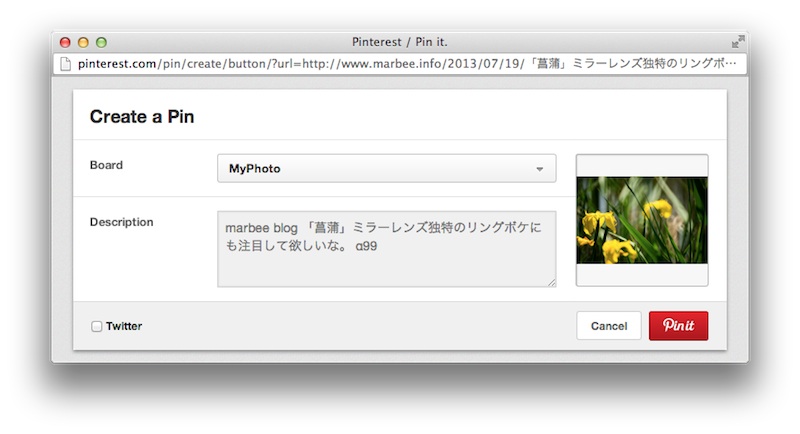Click inside the Description text area

386,248
